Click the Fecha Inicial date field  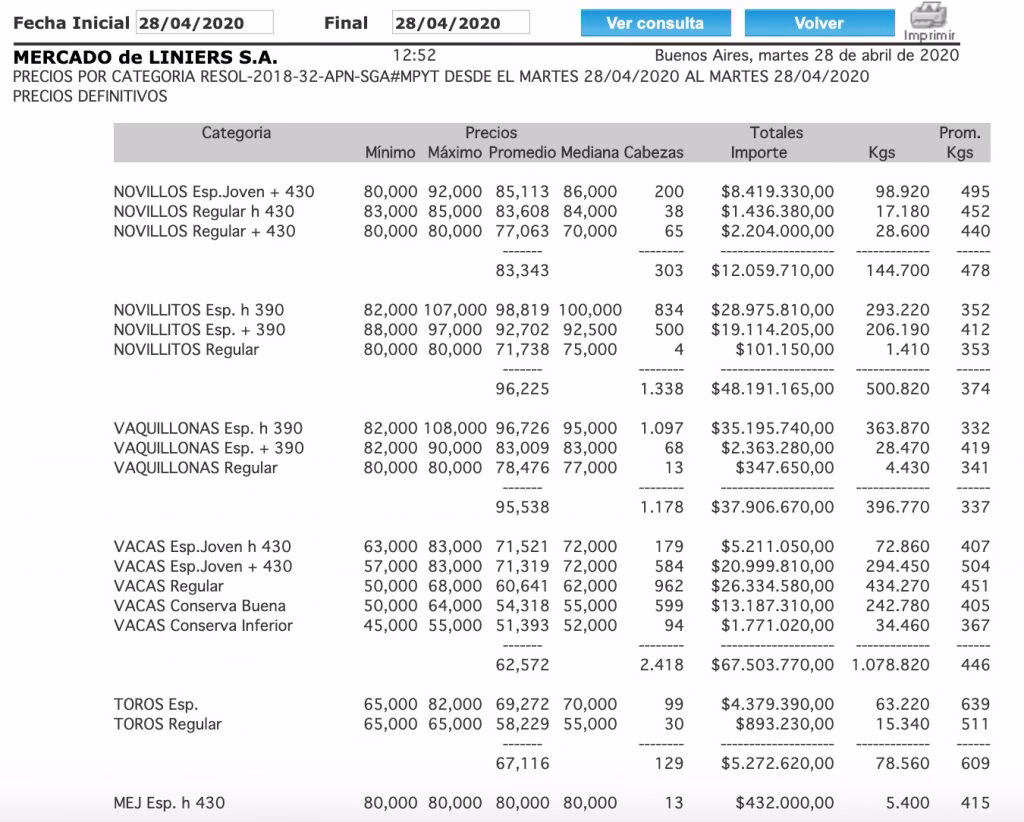[204, 22]
